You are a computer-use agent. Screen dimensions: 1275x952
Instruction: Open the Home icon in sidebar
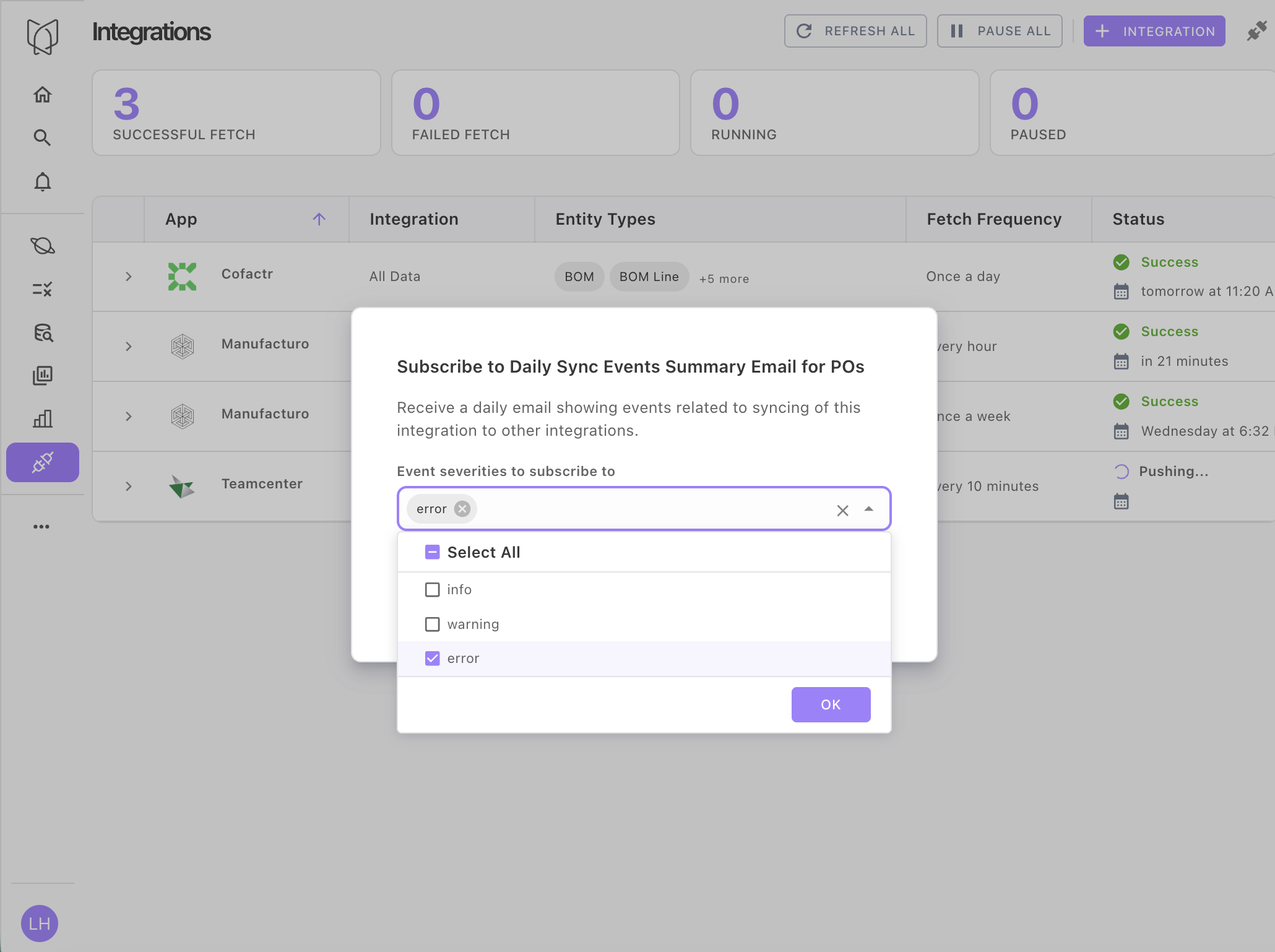(42, 95)
